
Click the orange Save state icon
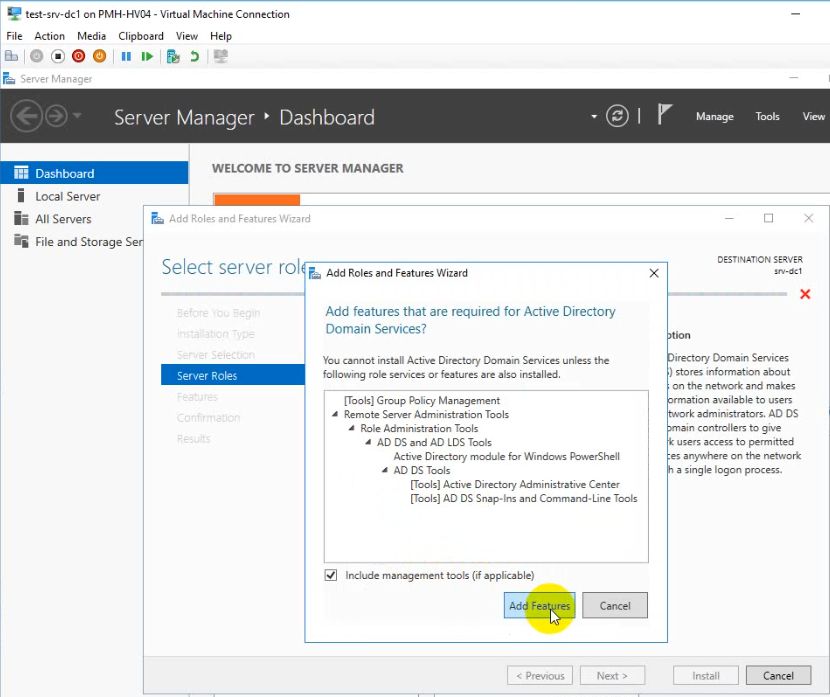99,56
